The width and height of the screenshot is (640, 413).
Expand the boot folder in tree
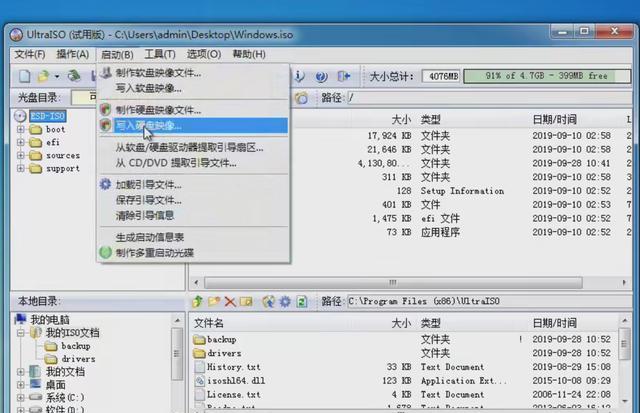(x=20, y=129)
